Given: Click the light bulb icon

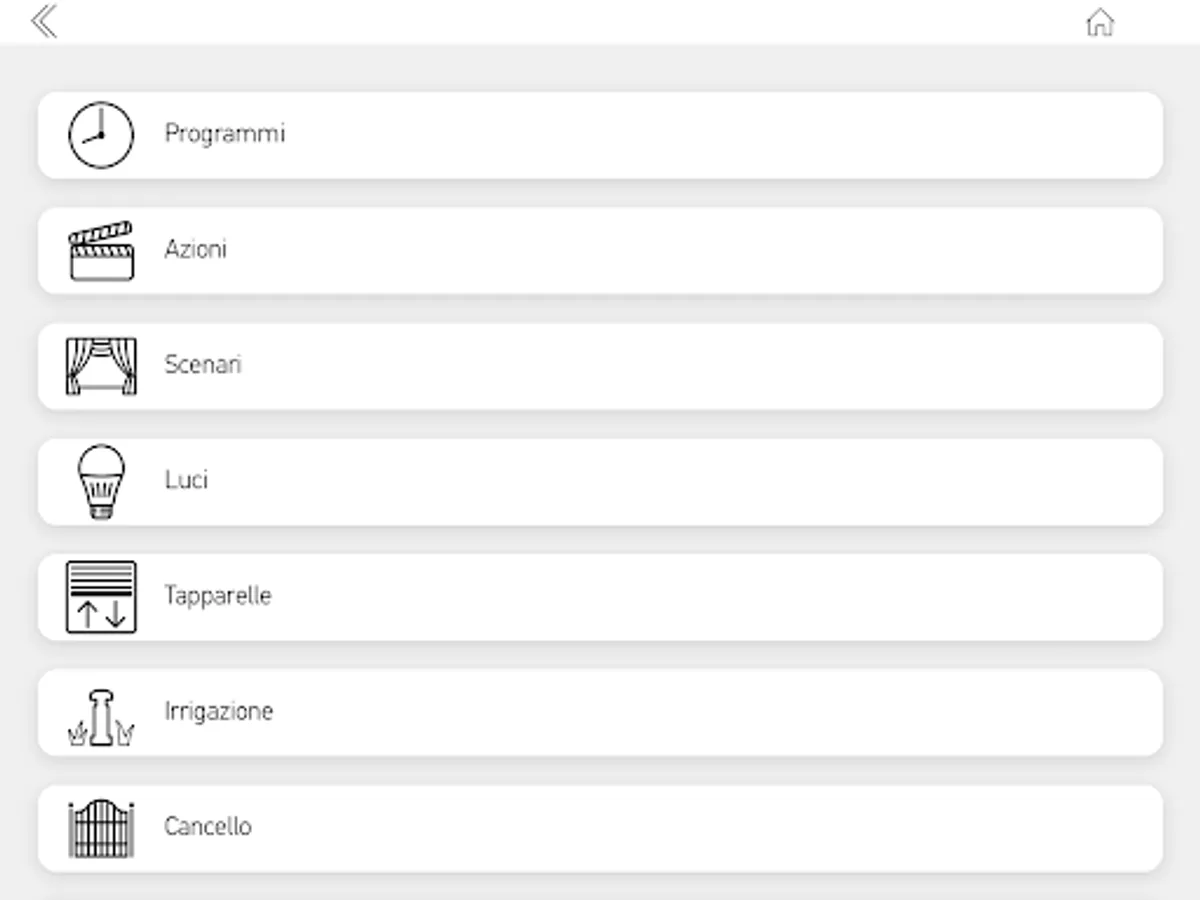Looking at the screenshot, I should [x=101, y=482].
